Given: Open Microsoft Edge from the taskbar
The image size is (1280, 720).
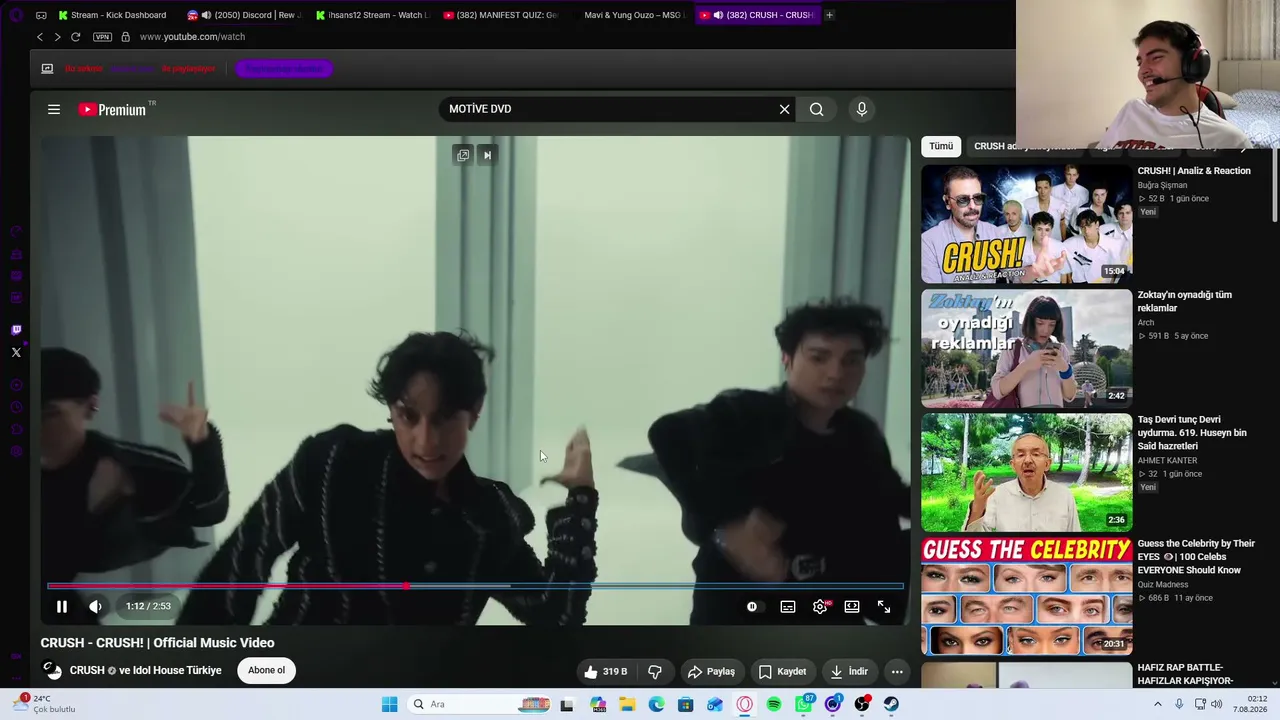Looking at the screenshot, I should point(656,704).
